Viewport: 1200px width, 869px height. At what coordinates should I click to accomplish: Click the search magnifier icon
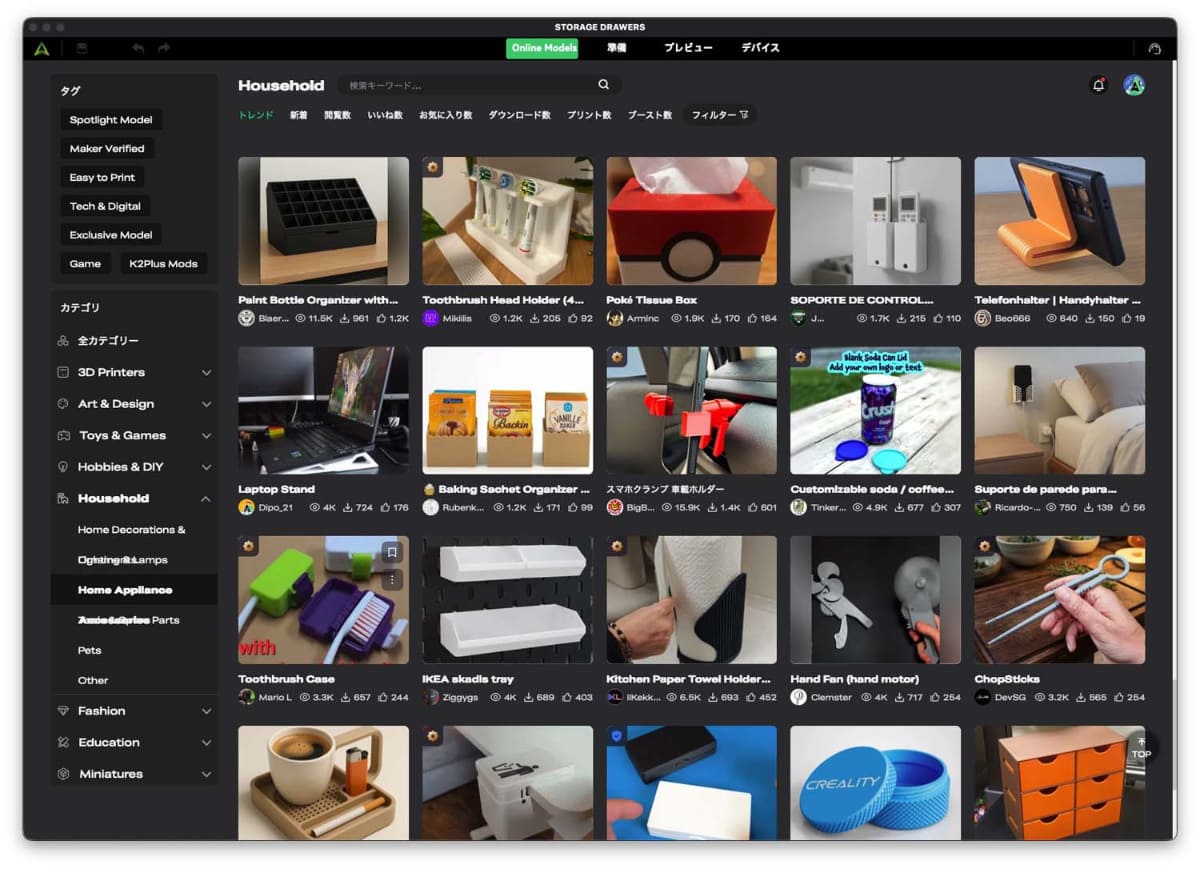(x=604, y=85)
